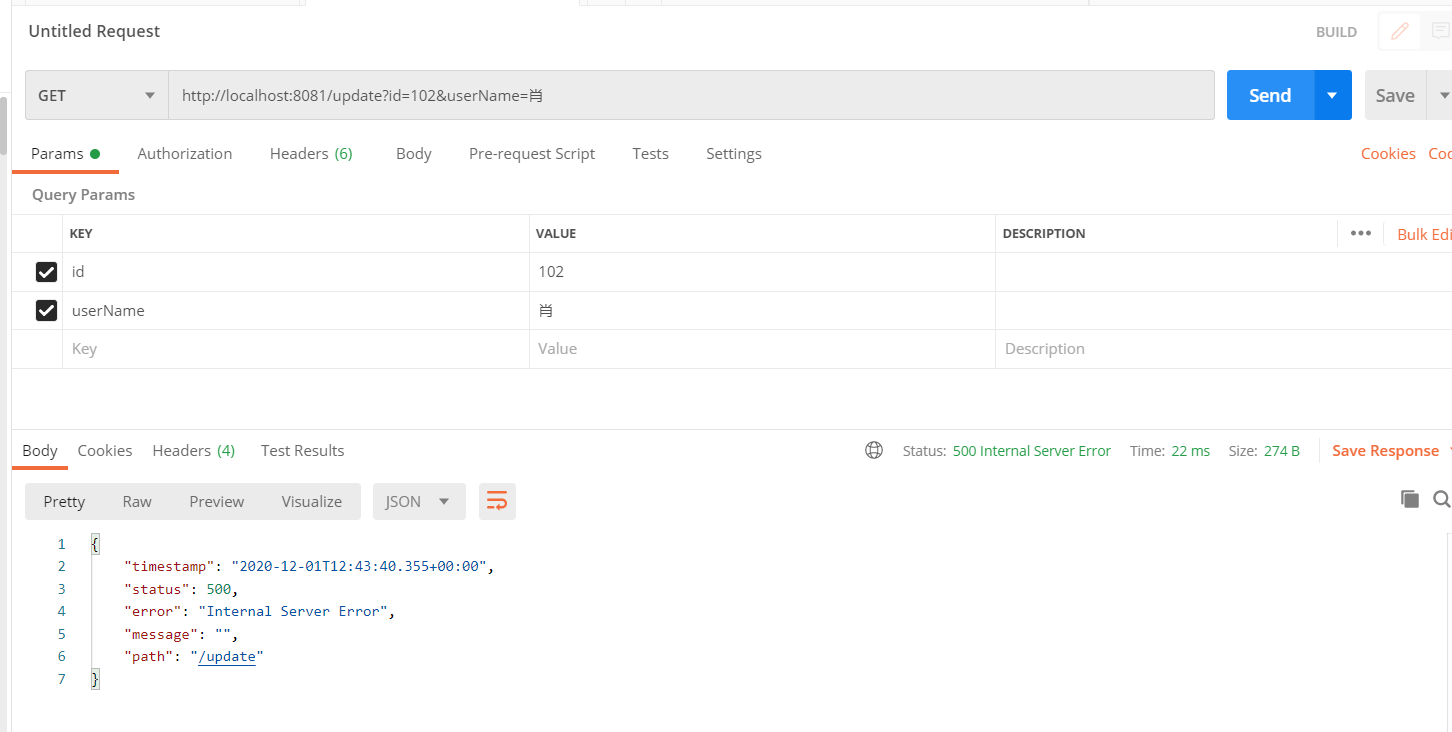Open the response Headers (4) tab
Image resolution: width=1452 pixels, height=732 pixels.
pyautogui.click(x=193, y=450)
